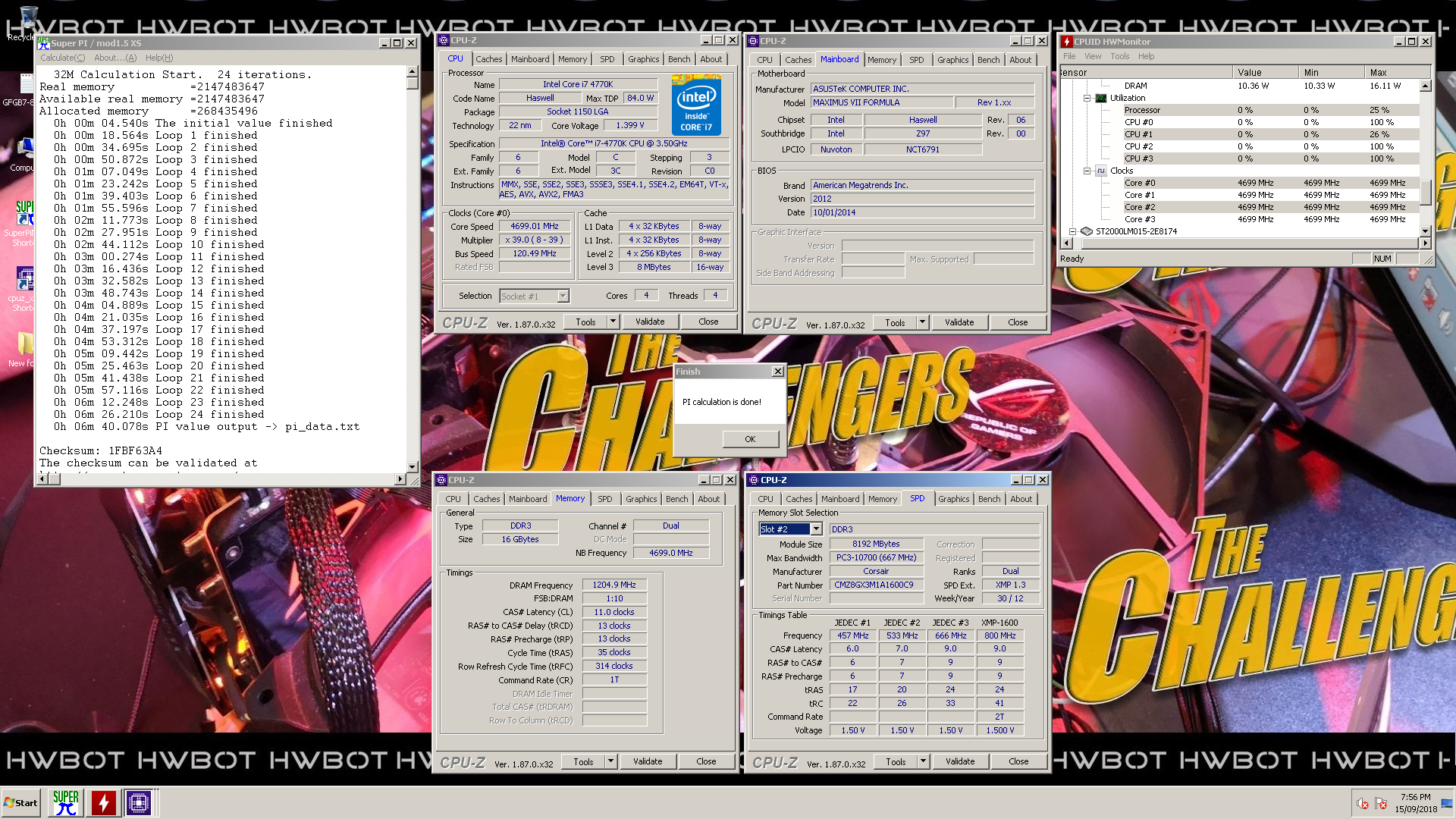Click Tools button in the CPU window

coord(585,322)
